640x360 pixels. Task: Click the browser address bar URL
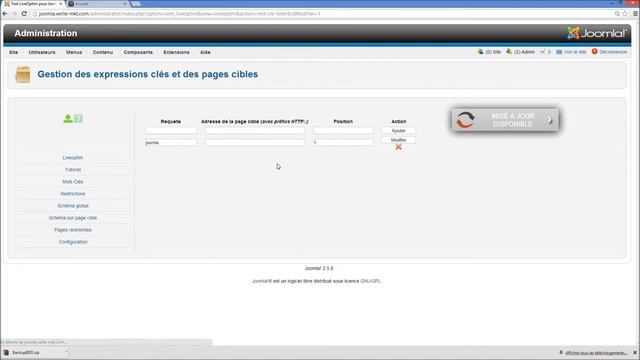tap(180, 14)
